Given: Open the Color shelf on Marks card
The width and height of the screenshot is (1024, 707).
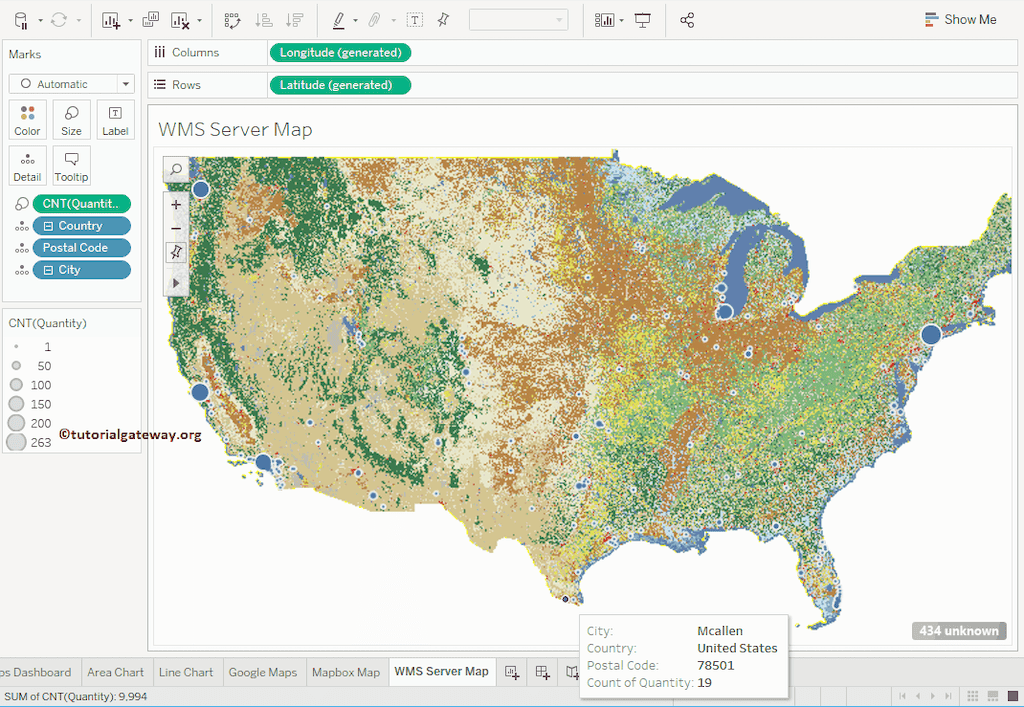Looking at the screenshot, I should click(x=27, y=119).
